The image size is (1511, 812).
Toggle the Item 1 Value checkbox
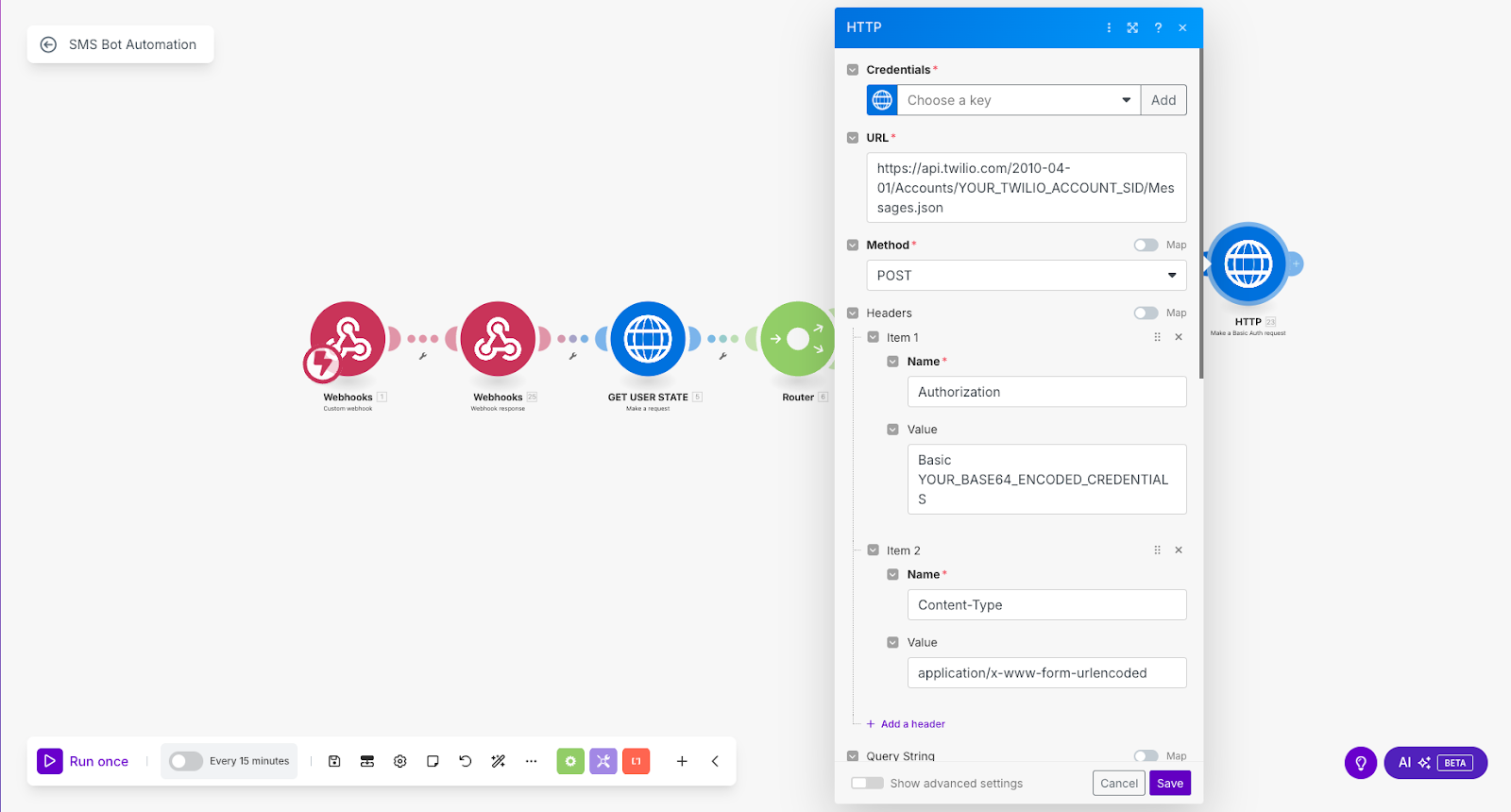pos(892,430)
